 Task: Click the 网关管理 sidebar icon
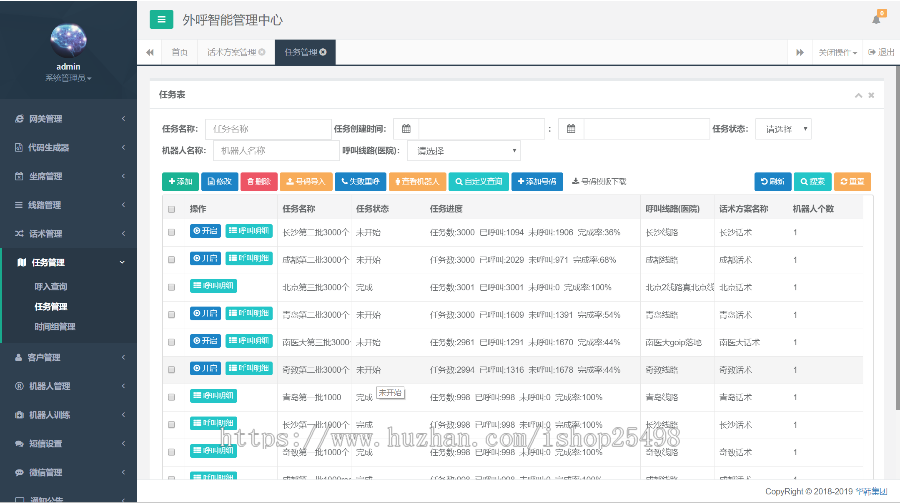(x=19, y=119)
